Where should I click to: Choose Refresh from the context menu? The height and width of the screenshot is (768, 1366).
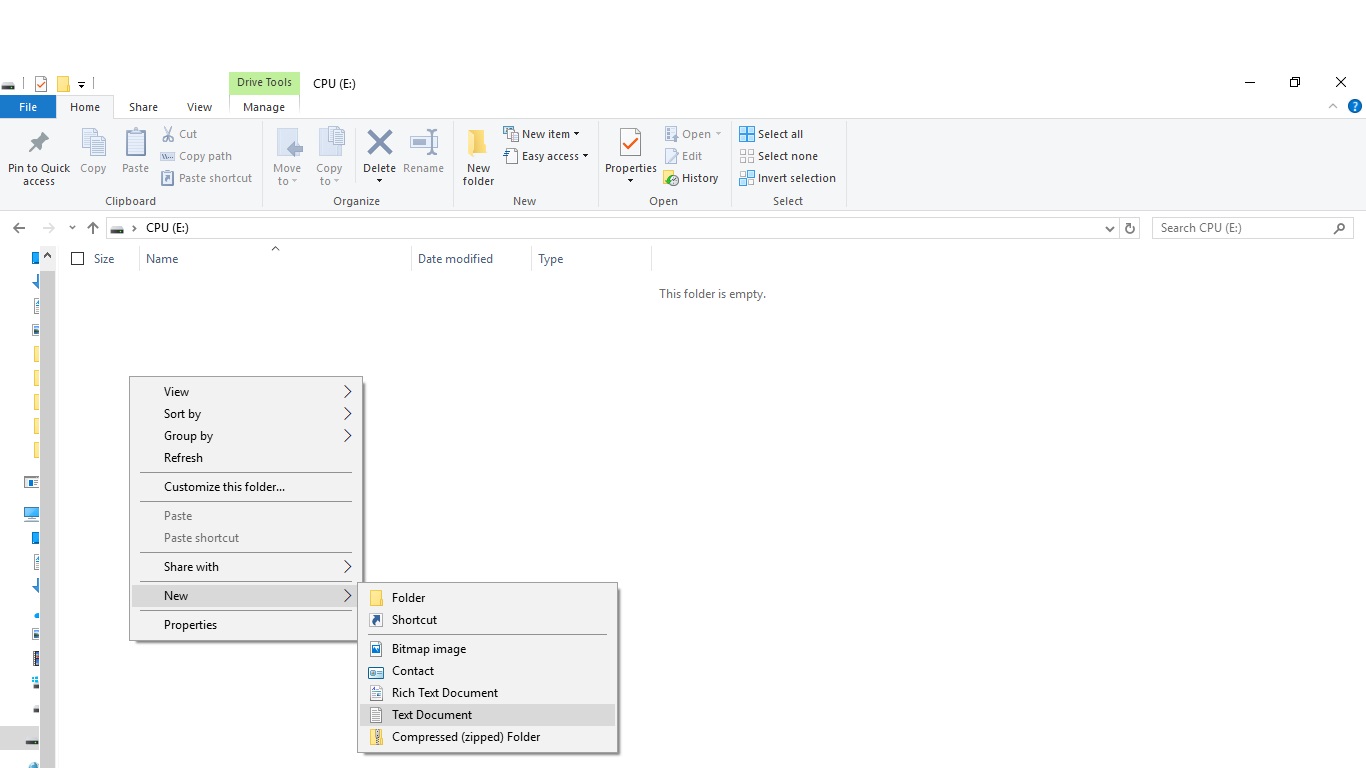click(x=246, y=458)
